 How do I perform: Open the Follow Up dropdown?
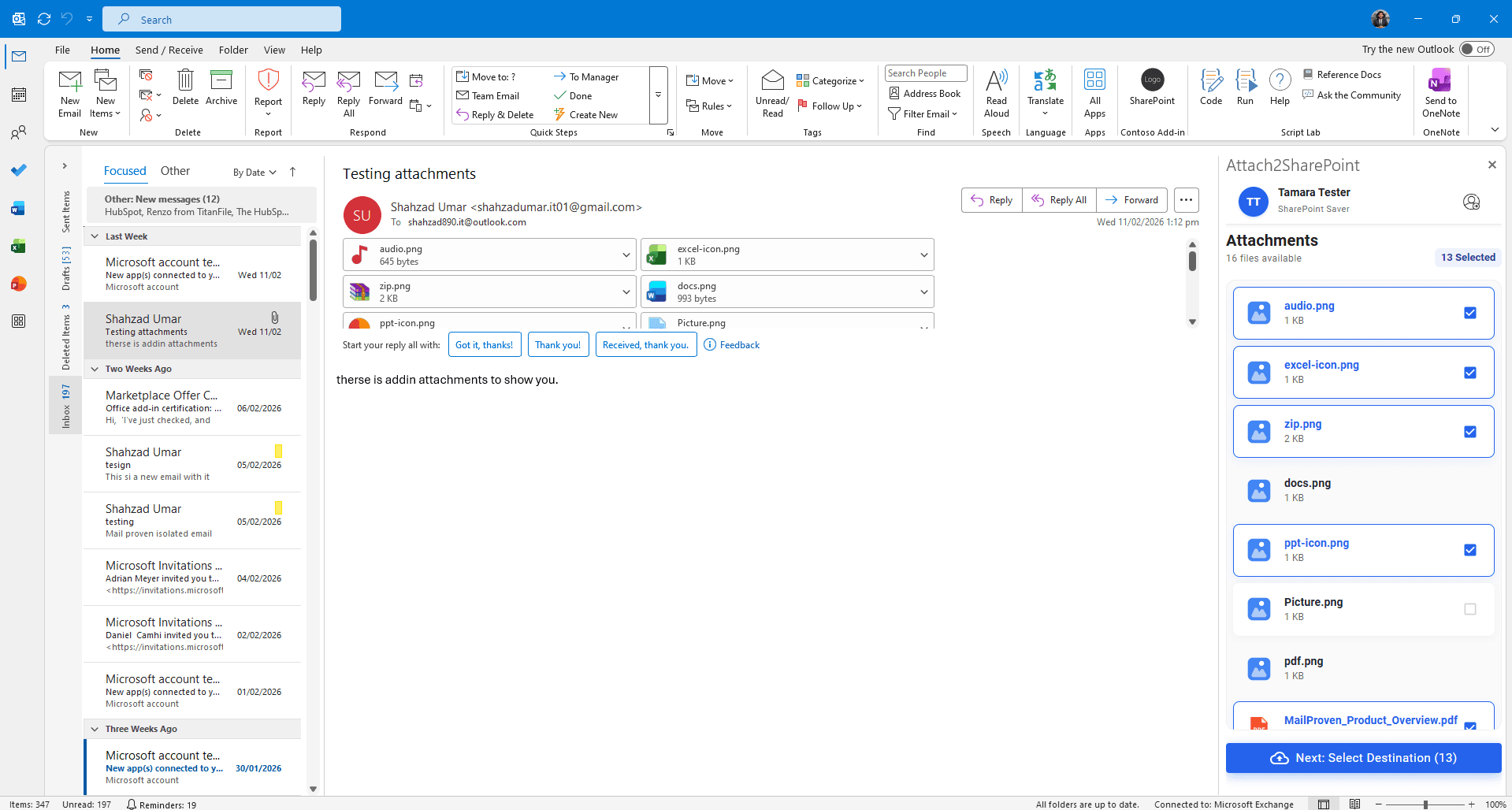(x=830, y=106)
